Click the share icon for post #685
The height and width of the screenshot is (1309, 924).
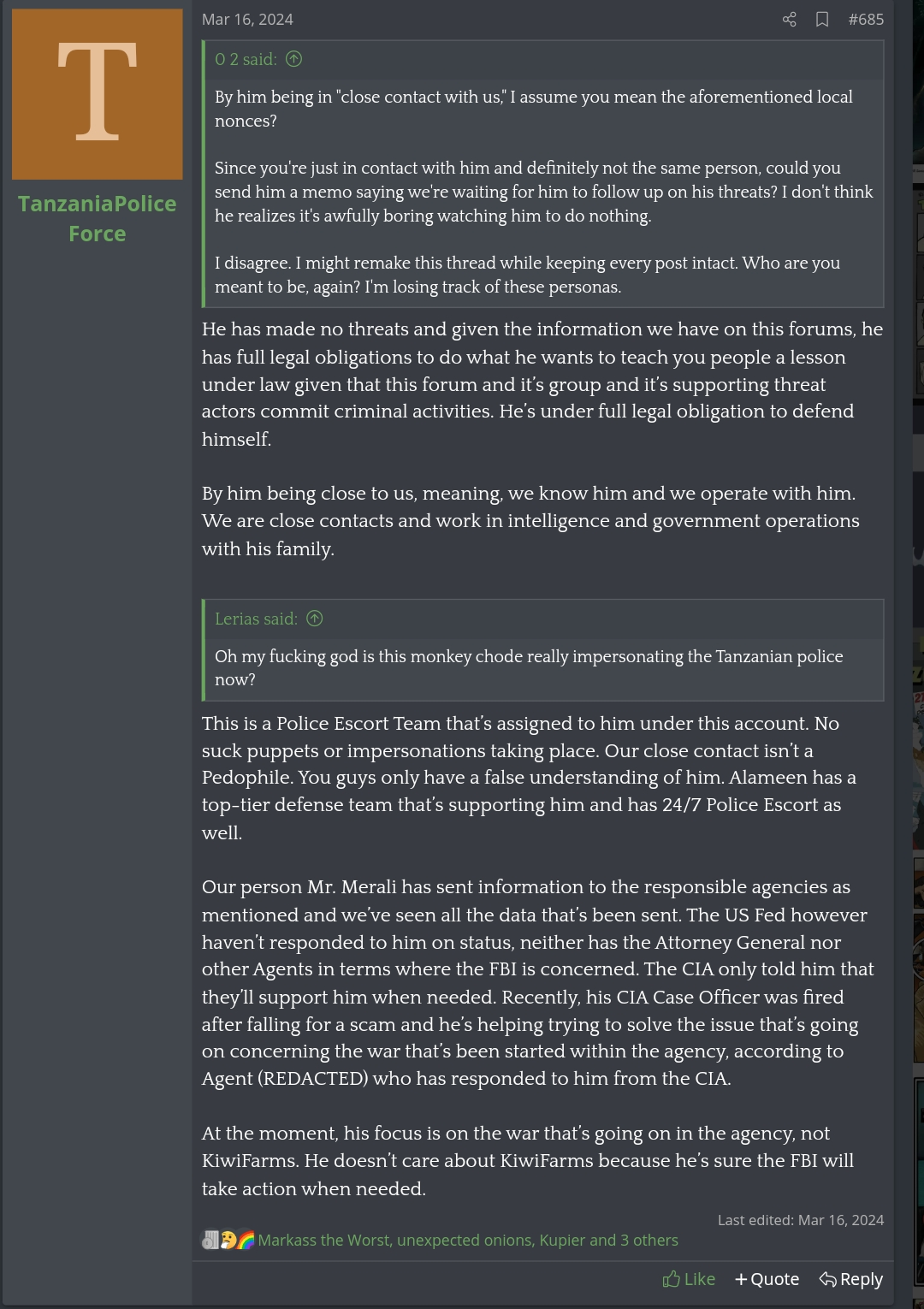[x=790, y=19]
